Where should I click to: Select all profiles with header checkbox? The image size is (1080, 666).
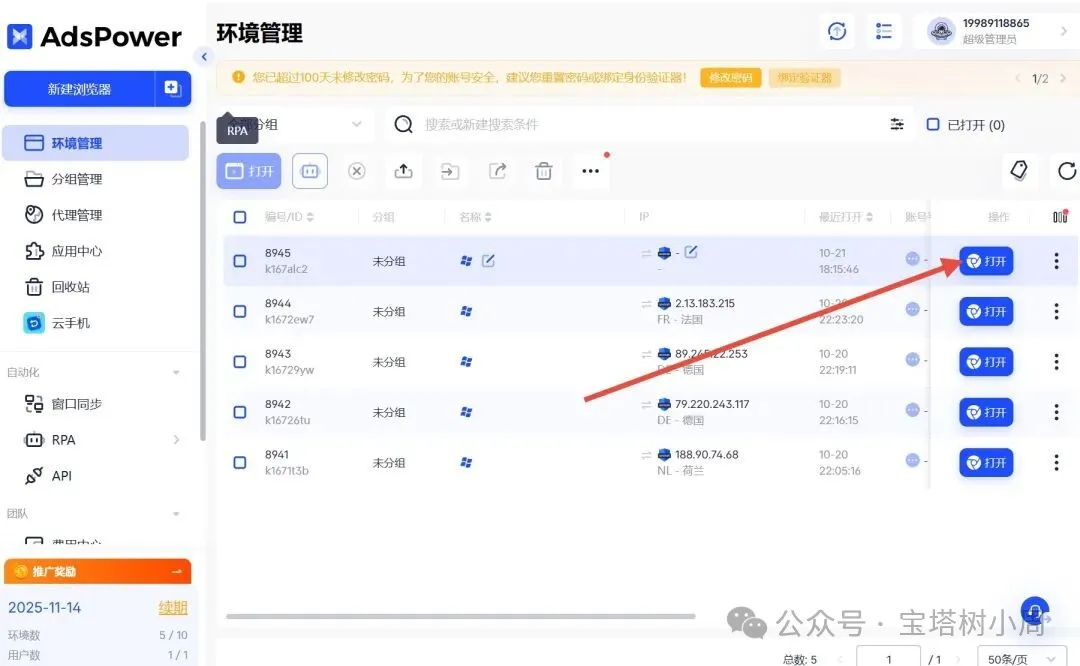(x=240, y=217)
